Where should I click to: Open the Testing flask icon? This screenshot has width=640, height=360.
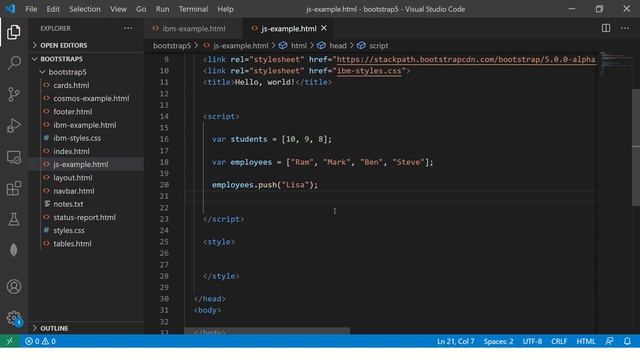pyautogui.click(x=13, y=219)
